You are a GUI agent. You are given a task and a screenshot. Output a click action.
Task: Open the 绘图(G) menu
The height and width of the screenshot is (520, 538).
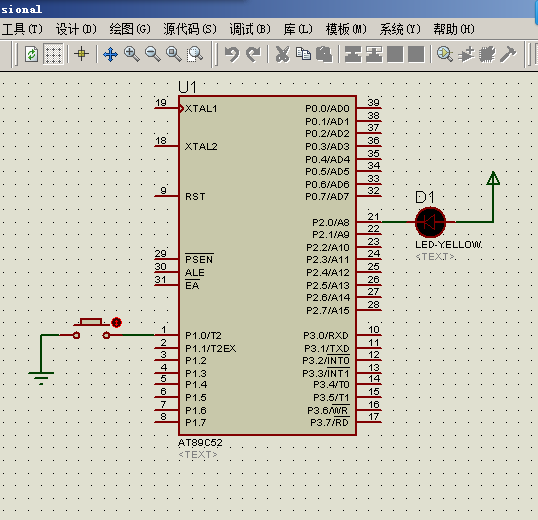click(x=130, y=29)
